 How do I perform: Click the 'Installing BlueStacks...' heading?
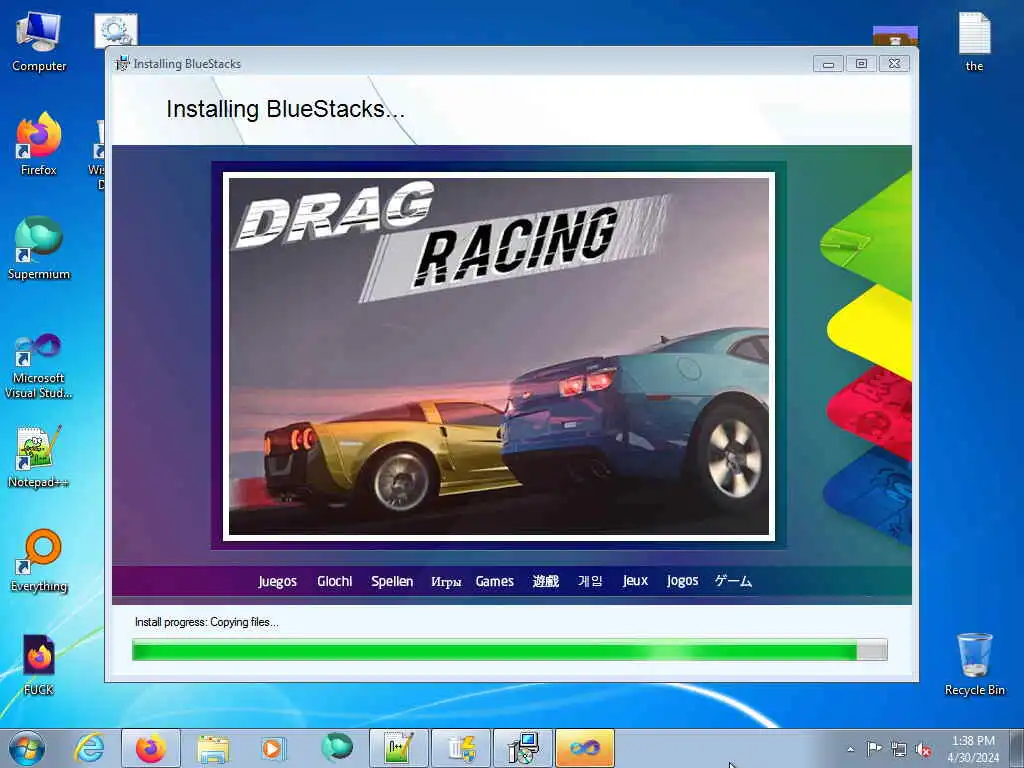click(x=285, y=109)
